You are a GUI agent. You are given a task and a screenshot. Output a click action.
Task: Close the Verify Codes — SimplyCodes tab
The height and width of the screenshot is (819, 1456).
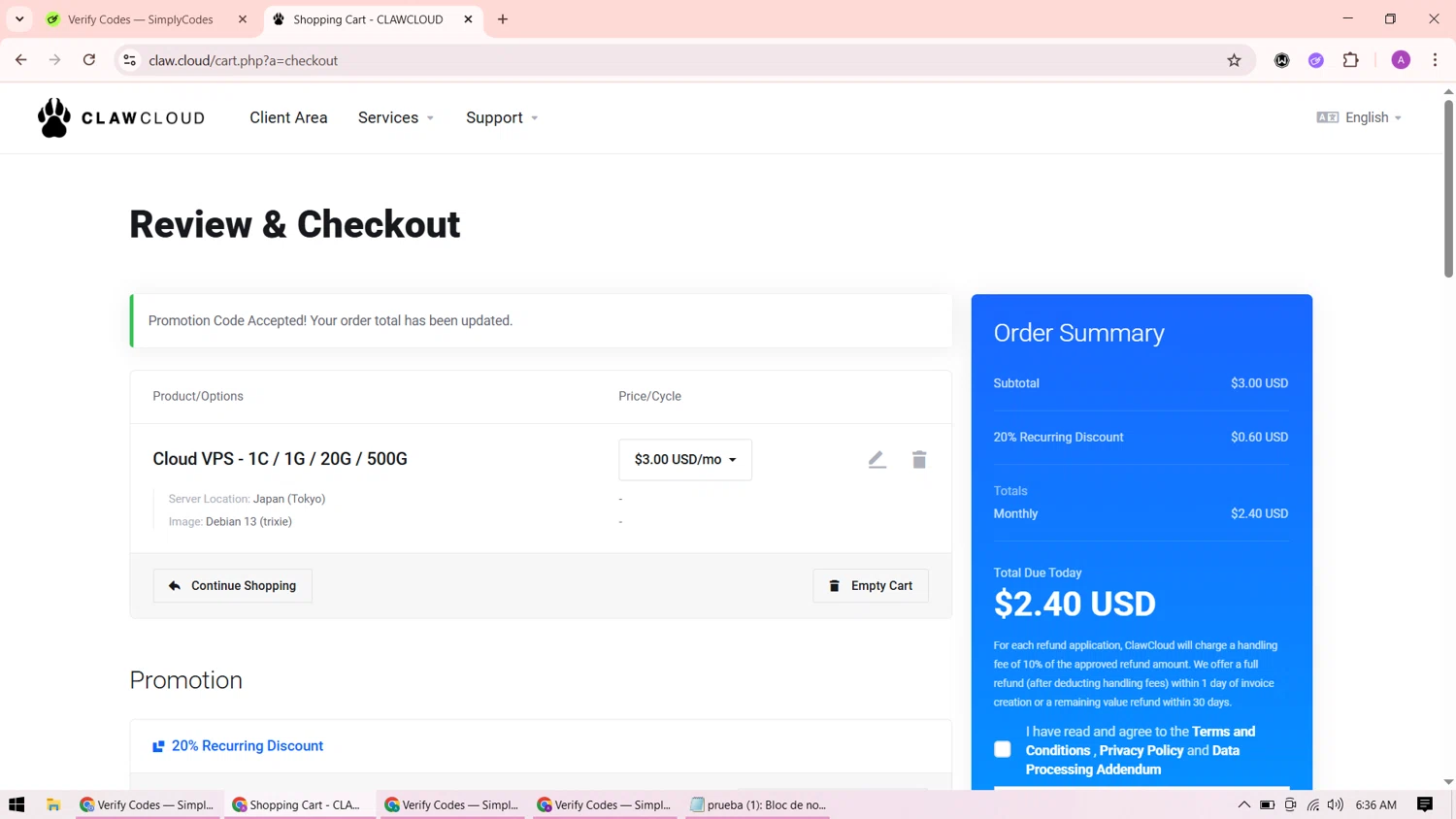pyautogui.click(x=243, y=19)
